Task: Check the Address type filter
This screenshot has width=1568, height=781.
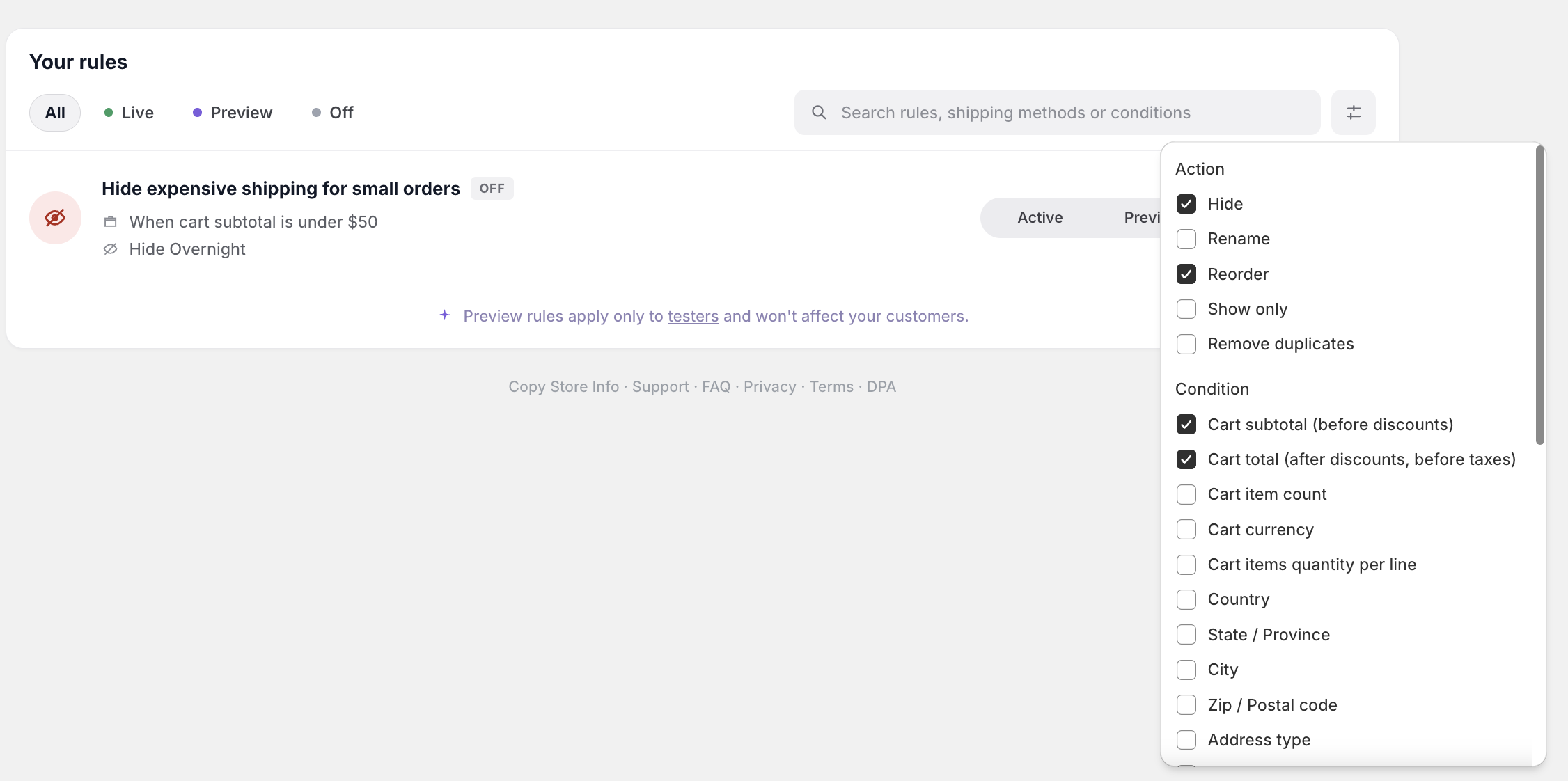Action: click(1186, 740)
